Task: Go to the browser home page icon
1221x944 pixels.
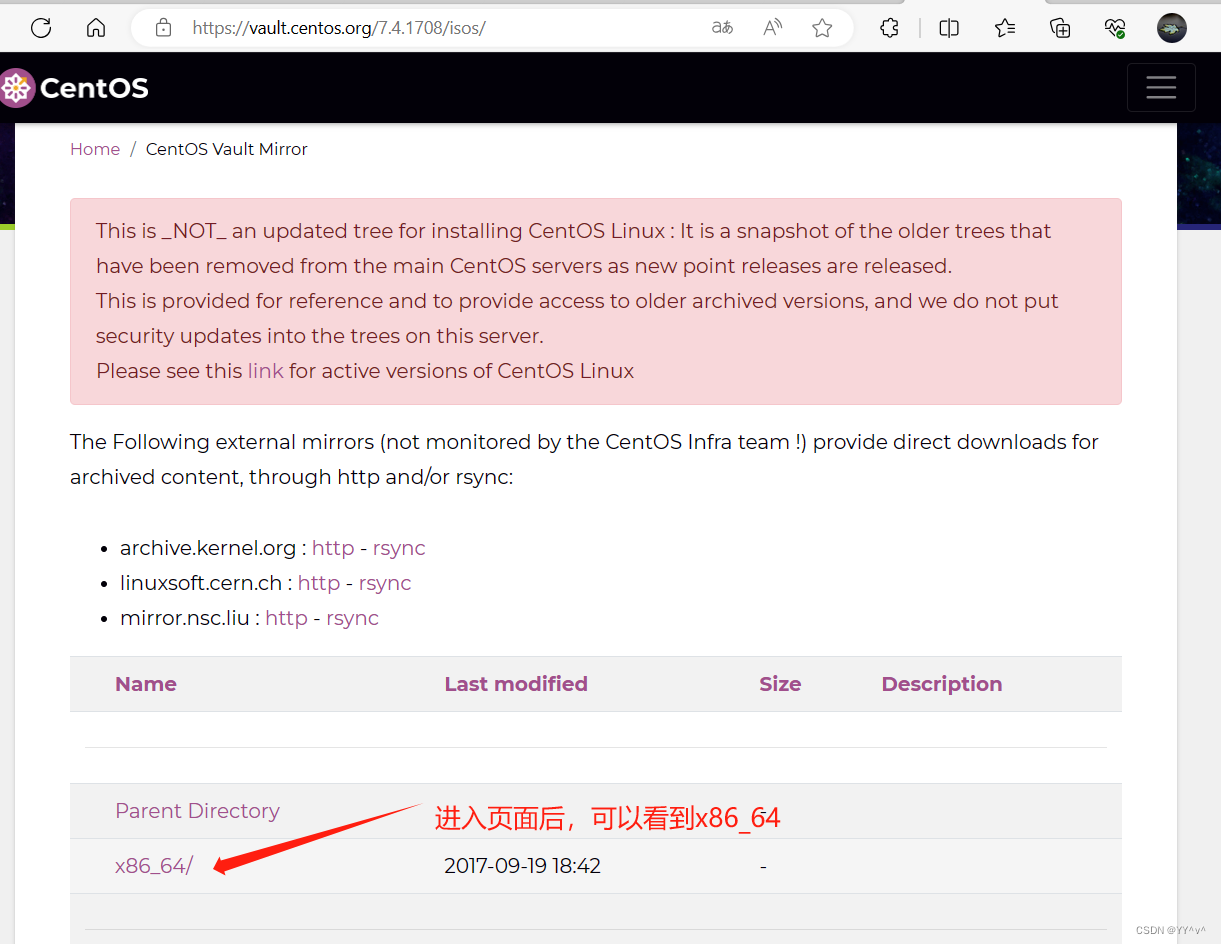Action: tap(96, 28)
